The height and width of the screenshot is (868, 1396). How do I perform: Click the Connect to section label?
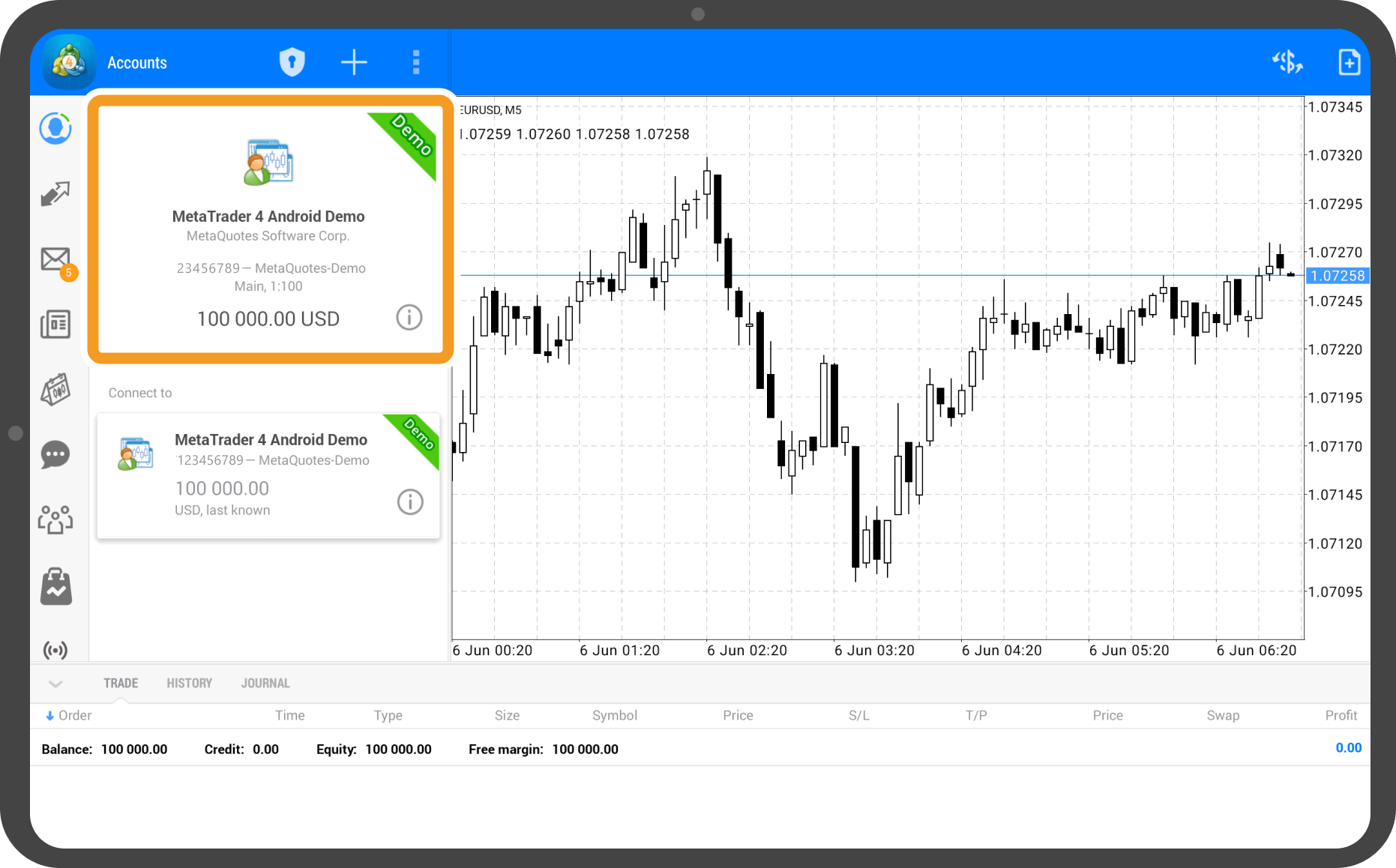(x=140, y=393)
